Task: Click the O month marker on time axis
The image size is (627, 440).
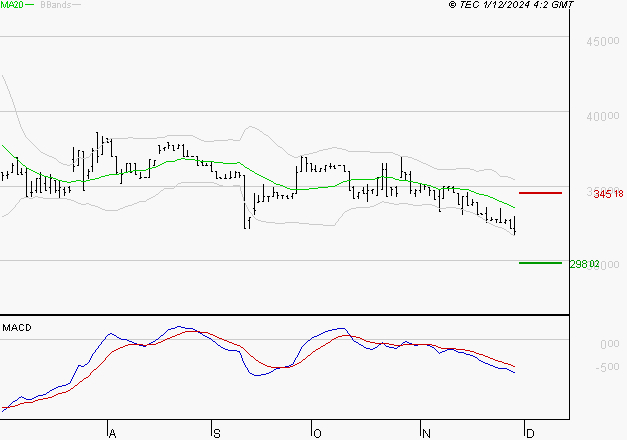Action: (317, 433)
